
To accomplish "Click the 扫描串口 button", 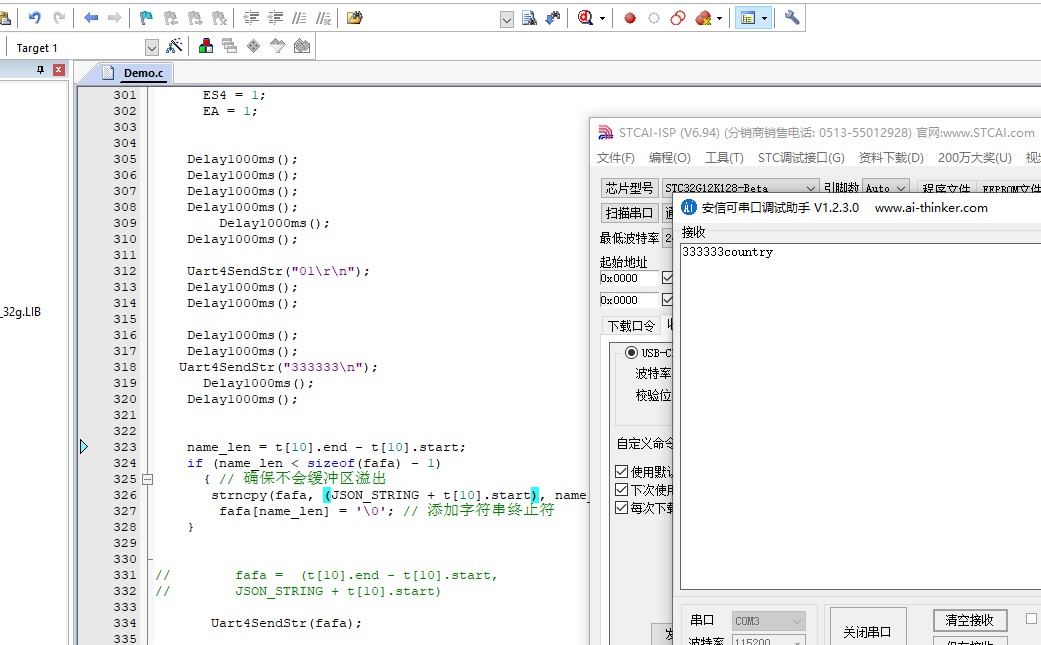I will [x=629, y=212].
